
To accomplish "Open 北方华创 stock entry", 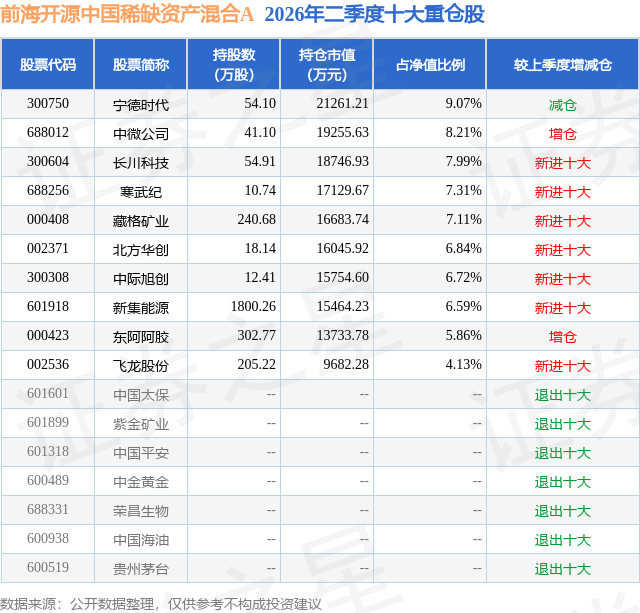I will 141,250.
